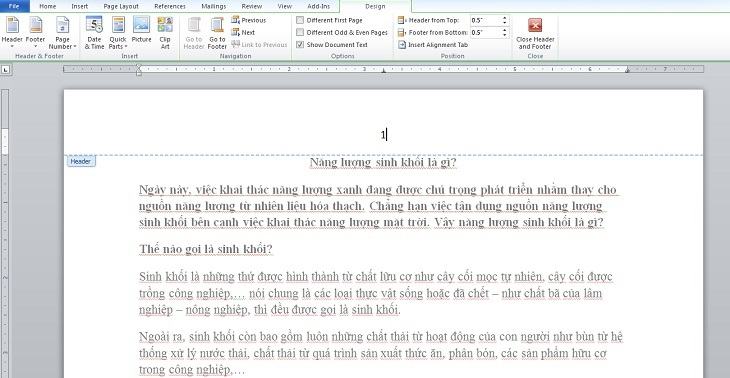730x378 pixels.
Task: Jump to Next section header
Action: point(243,33)
